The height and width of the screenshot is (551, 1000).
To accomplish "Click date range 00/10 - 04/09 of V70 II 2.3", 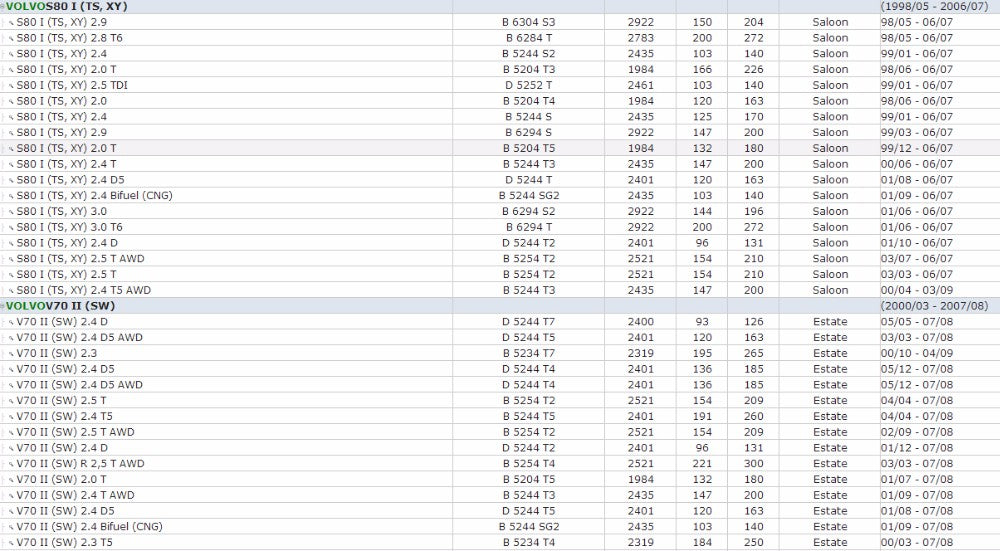I will pyautogui.click(x=917, y=353).
